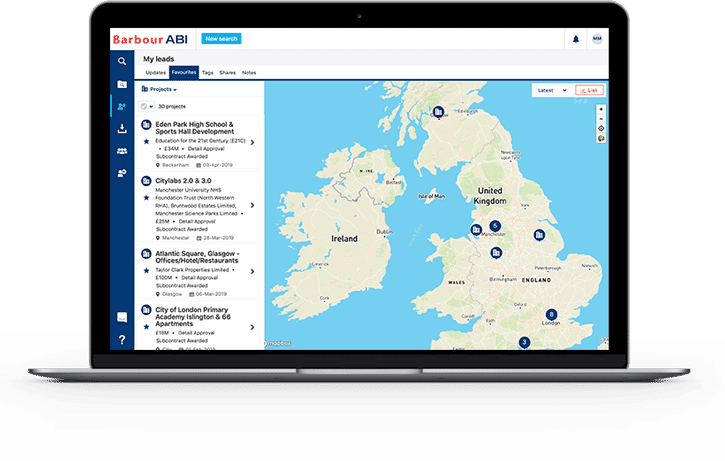
Task: Open My leads sidebar icon
Action: 122,106
